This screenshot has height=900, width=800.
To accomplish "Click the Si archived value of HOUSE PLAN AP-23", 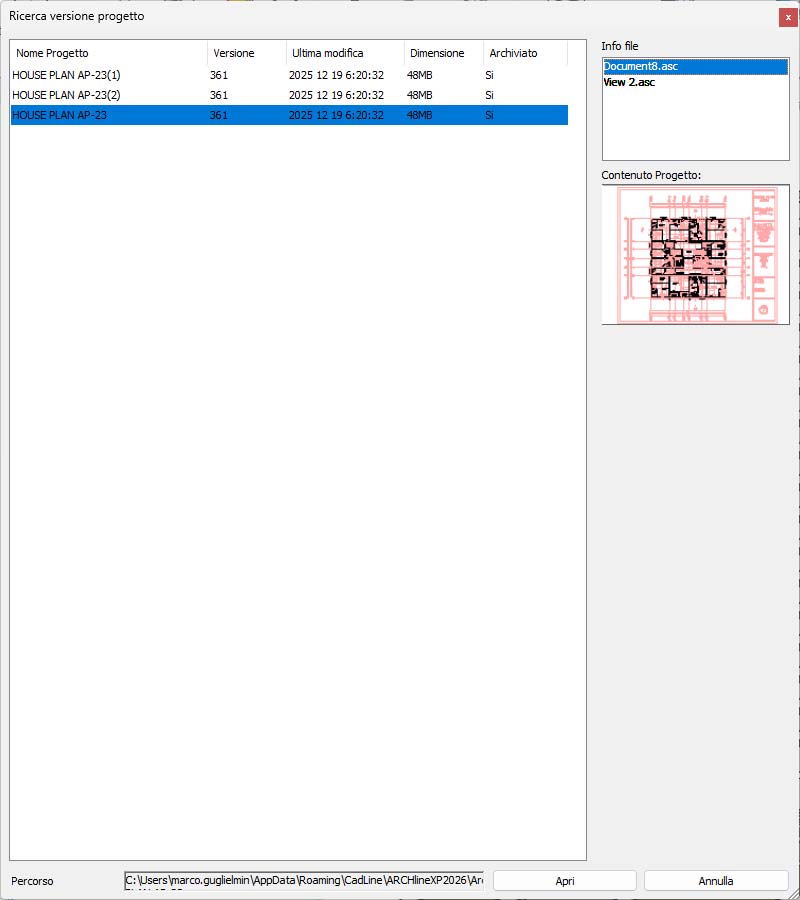I will (490, 115).
